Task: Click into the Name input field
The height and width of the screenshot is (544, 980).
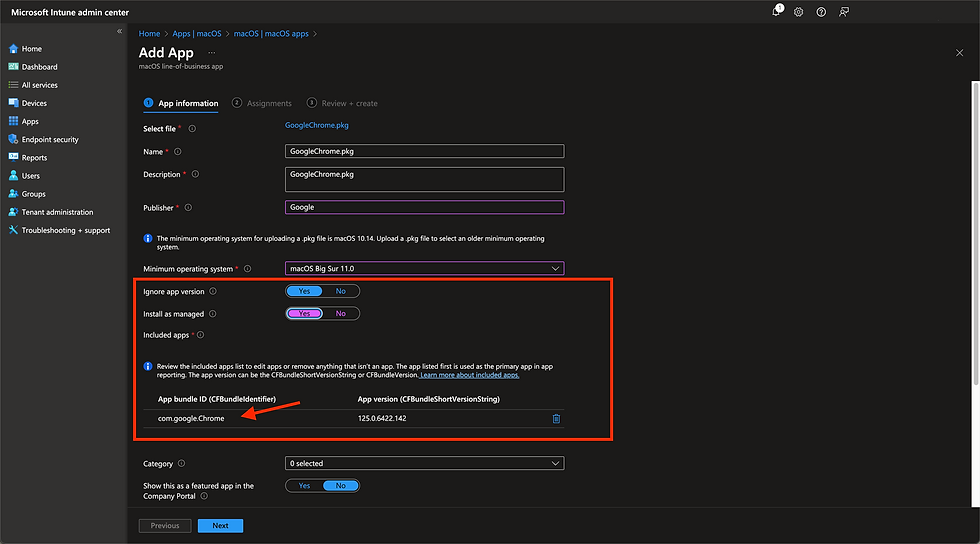Action: tap(424, 151)
